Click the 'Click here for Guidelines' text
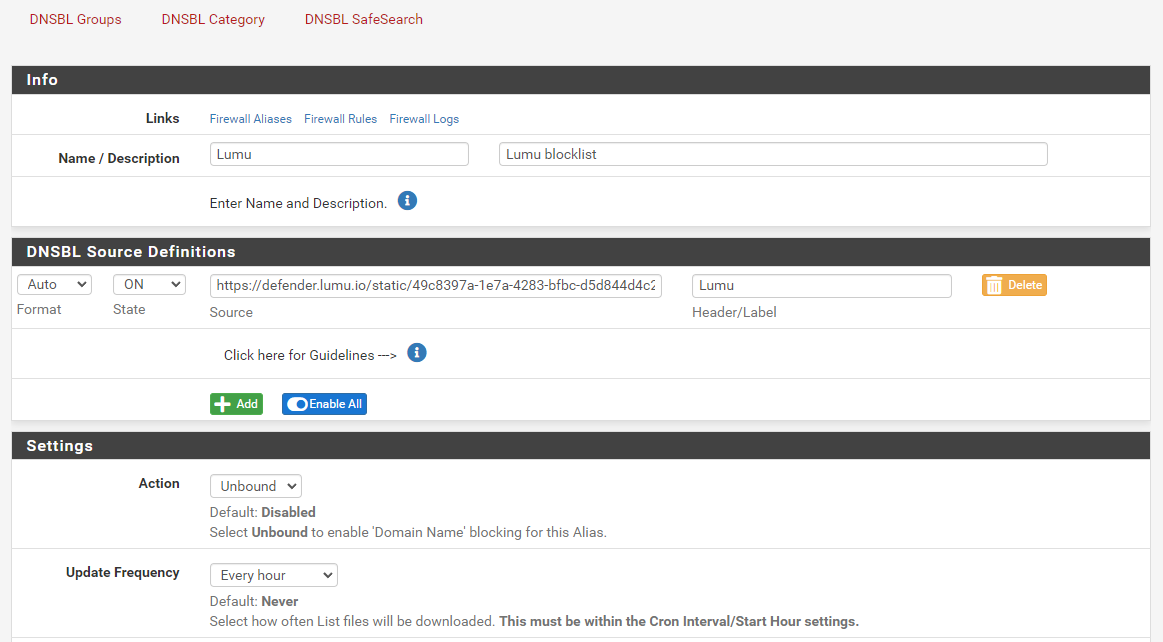 pyautogui.click(x=310, y=355)
